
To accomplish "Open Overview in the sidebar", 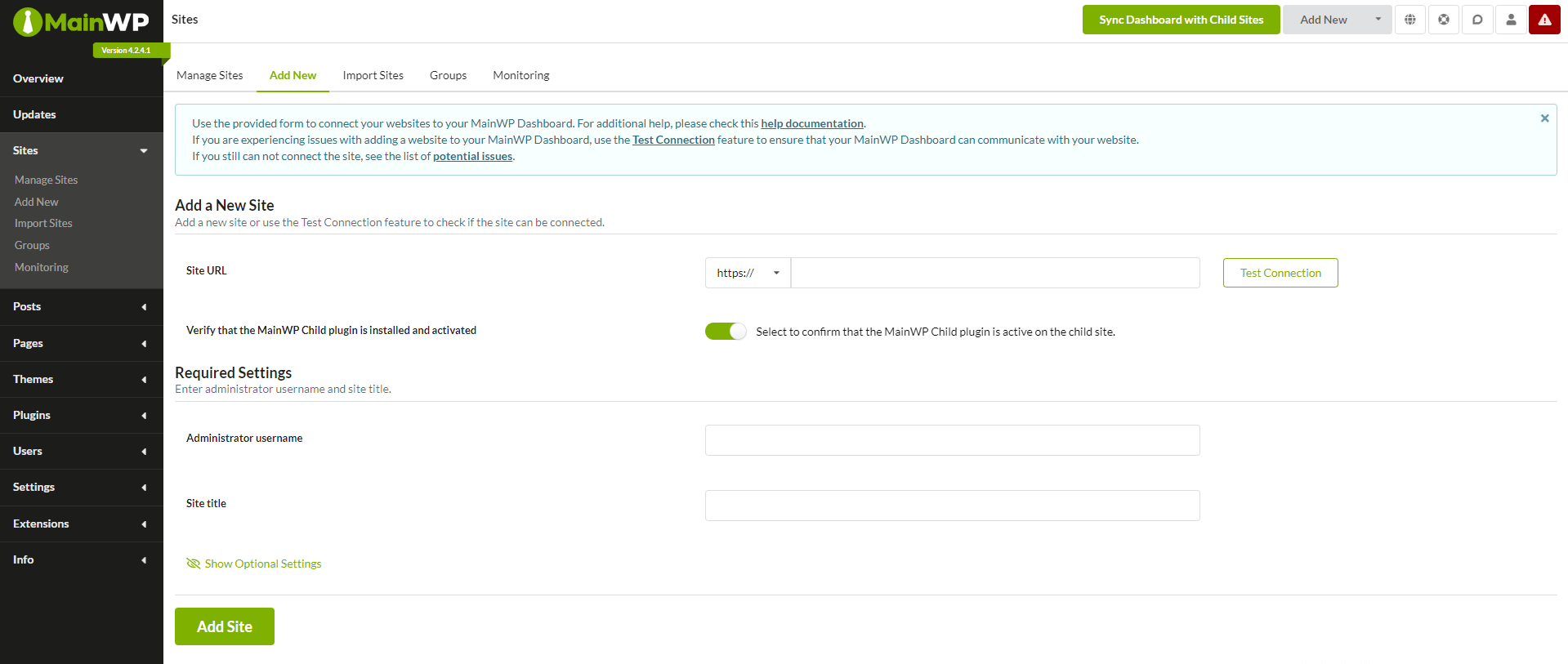I will pos(82,78).
